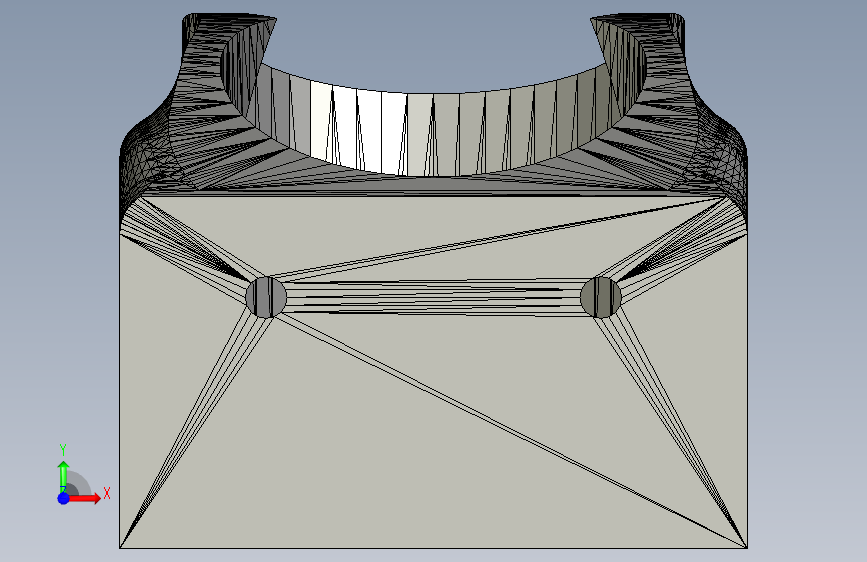Select the right circular hole

pyautogui.click(x=601, y=297)
